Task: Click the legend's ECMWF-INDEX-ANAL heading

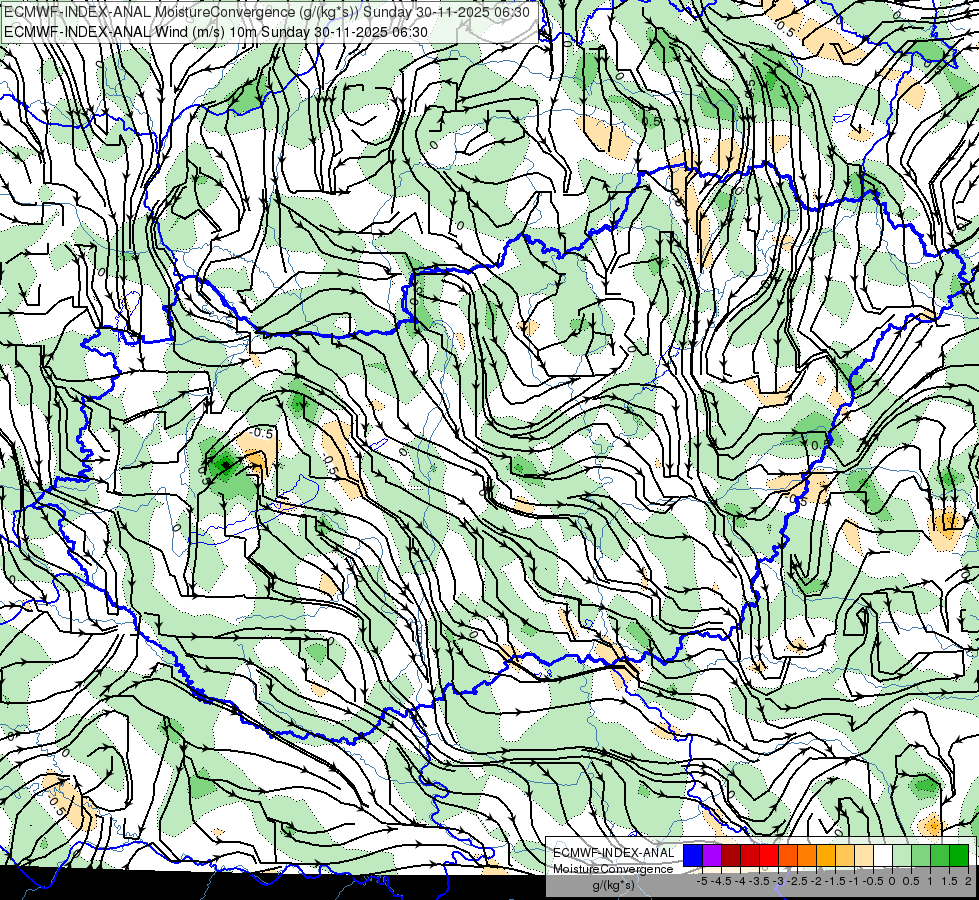Action: point(613,853)
